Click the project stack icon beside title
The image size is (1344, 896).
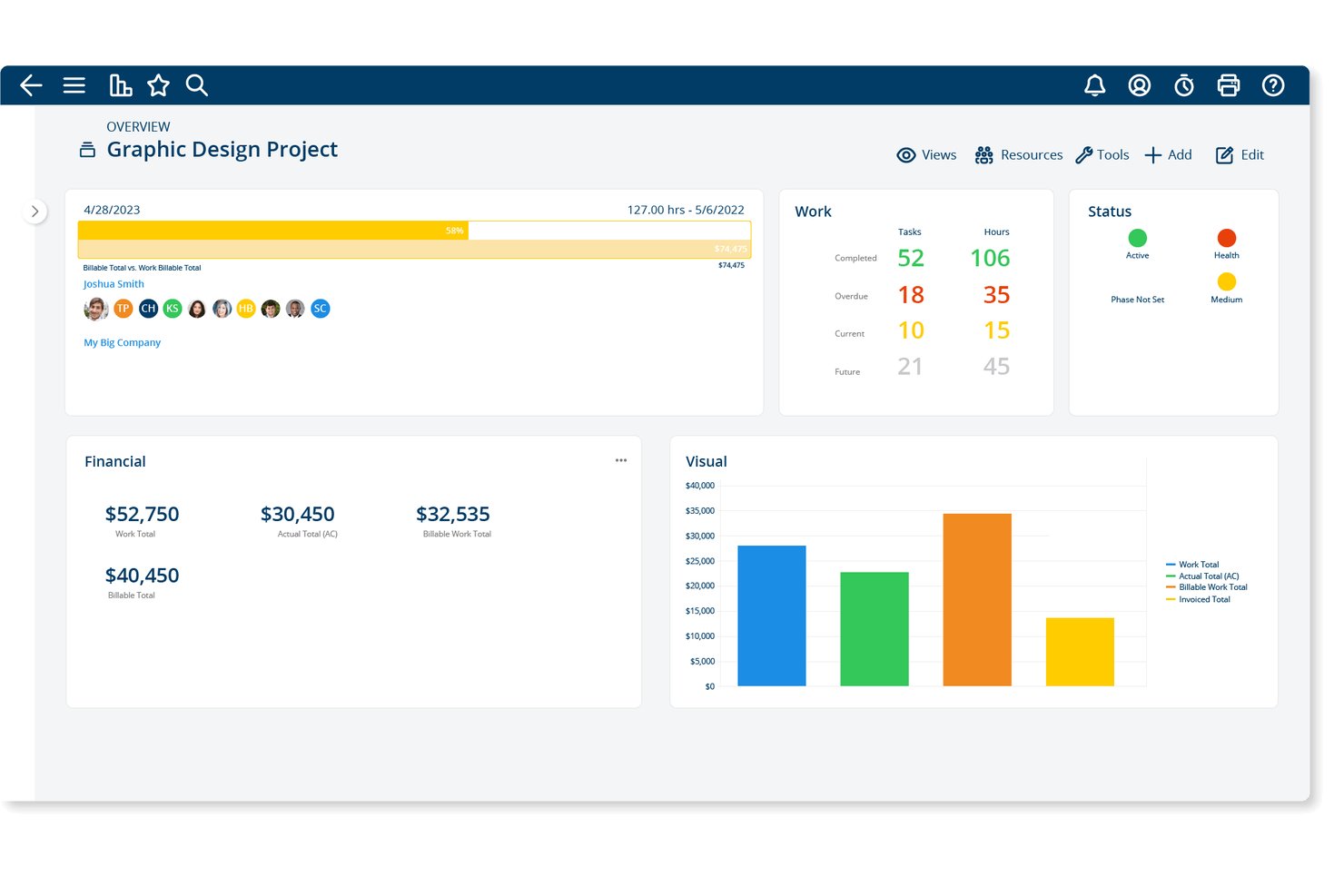[87, 150]
